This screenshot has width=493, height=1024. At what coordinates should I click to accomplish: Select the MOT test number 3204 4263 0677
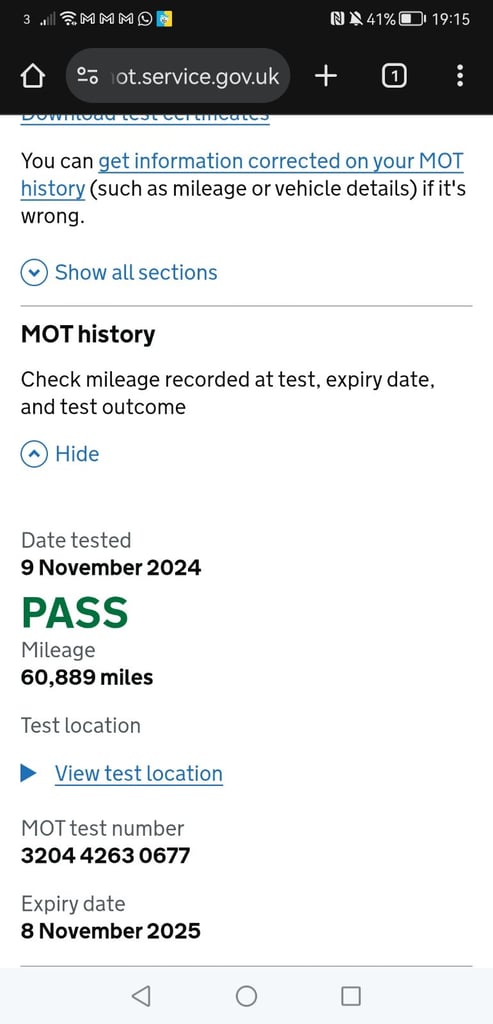click(105, 855)
